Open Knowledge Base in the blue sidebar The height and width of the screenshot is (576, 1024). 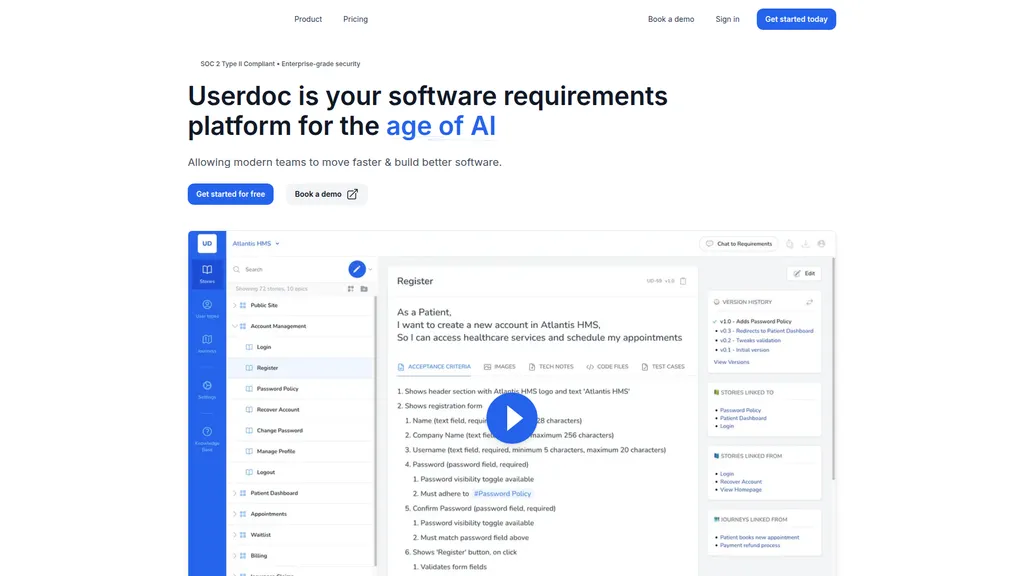(x=207, y=438)
